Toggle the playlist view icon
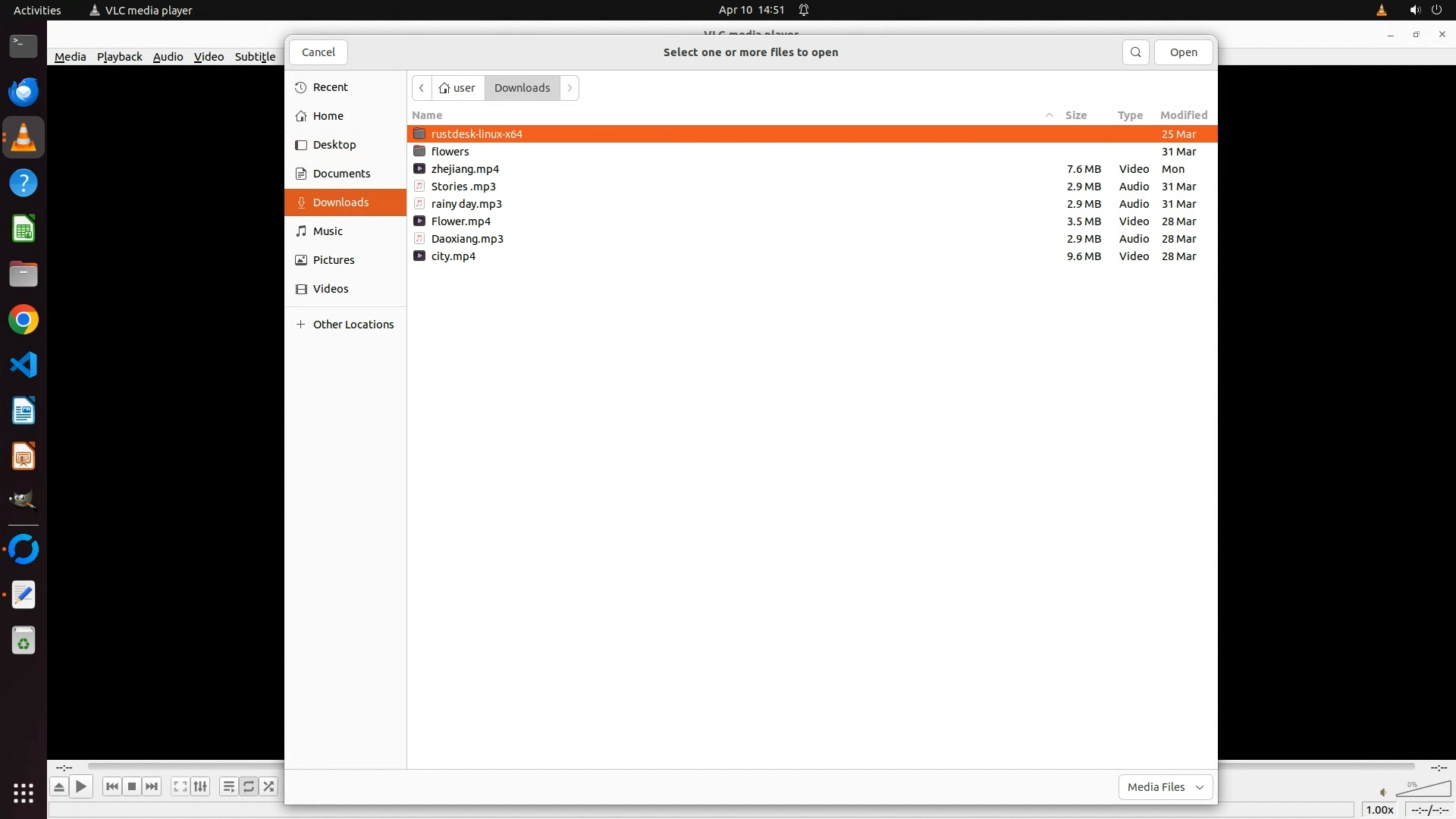 pos(228,786)
